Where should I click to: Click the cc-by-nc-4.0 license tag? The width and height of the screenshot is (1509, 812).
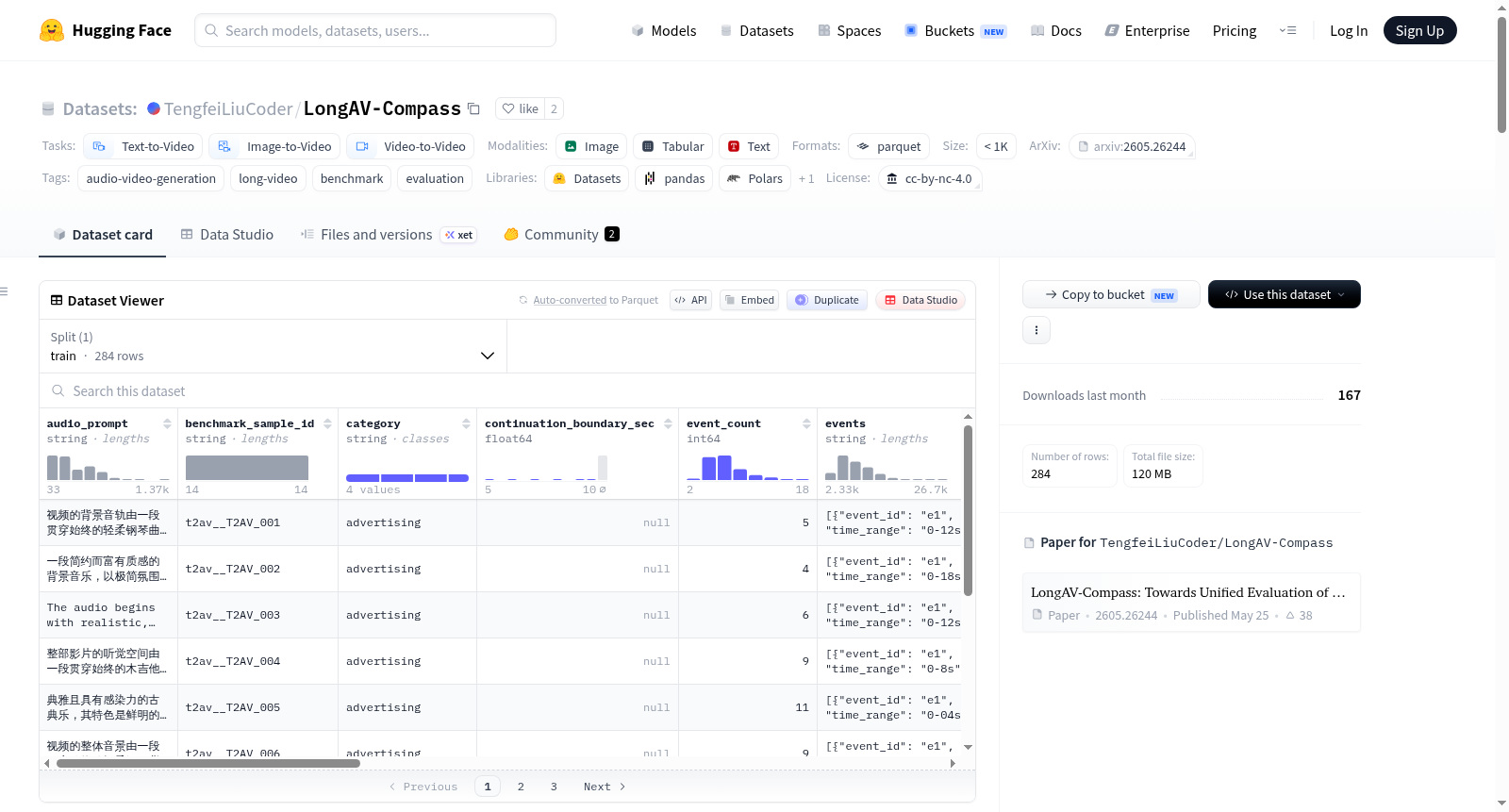click(x=930, y=178)
